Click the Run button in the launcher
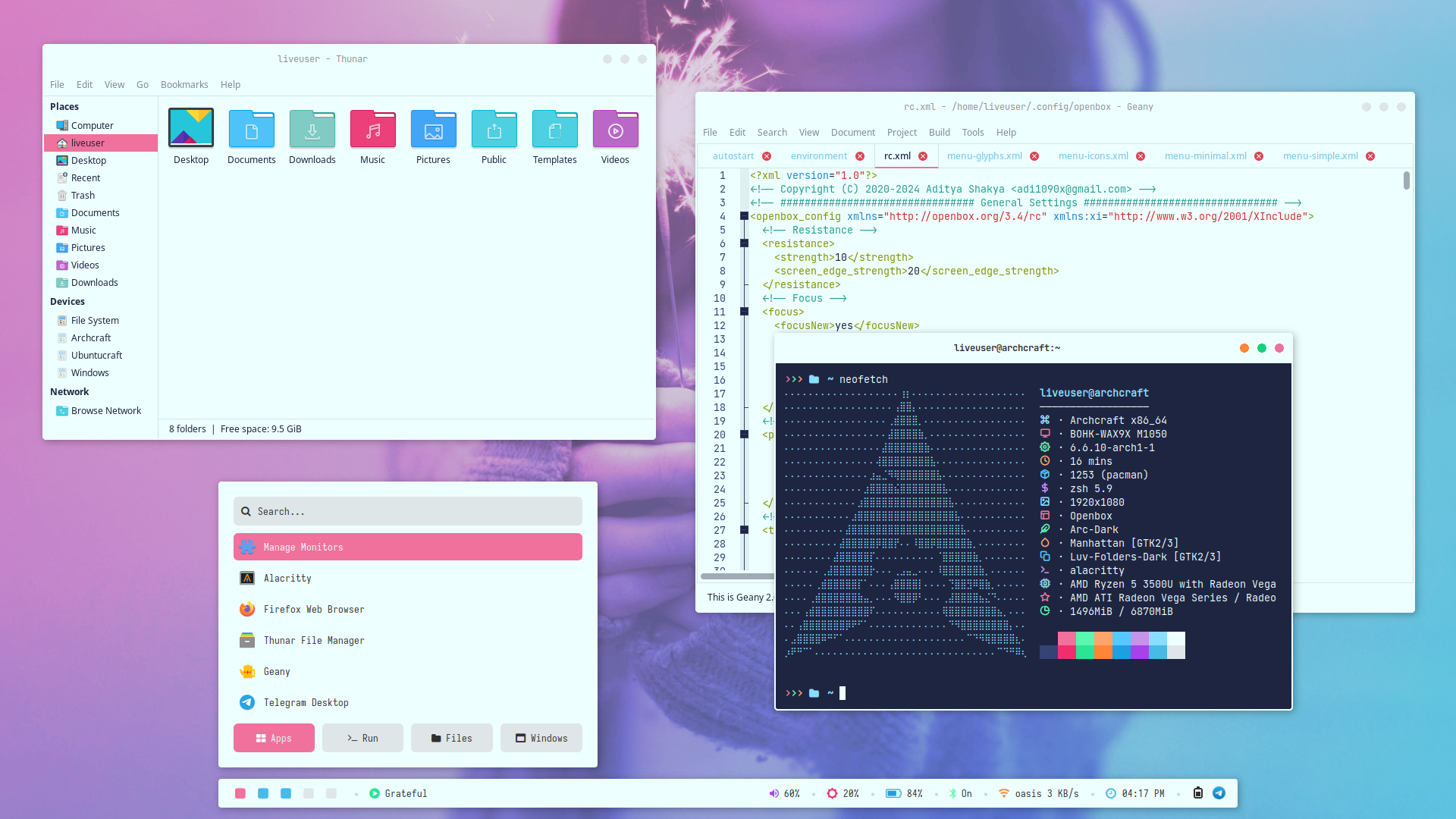Image resolution: width=1456 pixels, height=819 pixels. click(x=362, y=737)
